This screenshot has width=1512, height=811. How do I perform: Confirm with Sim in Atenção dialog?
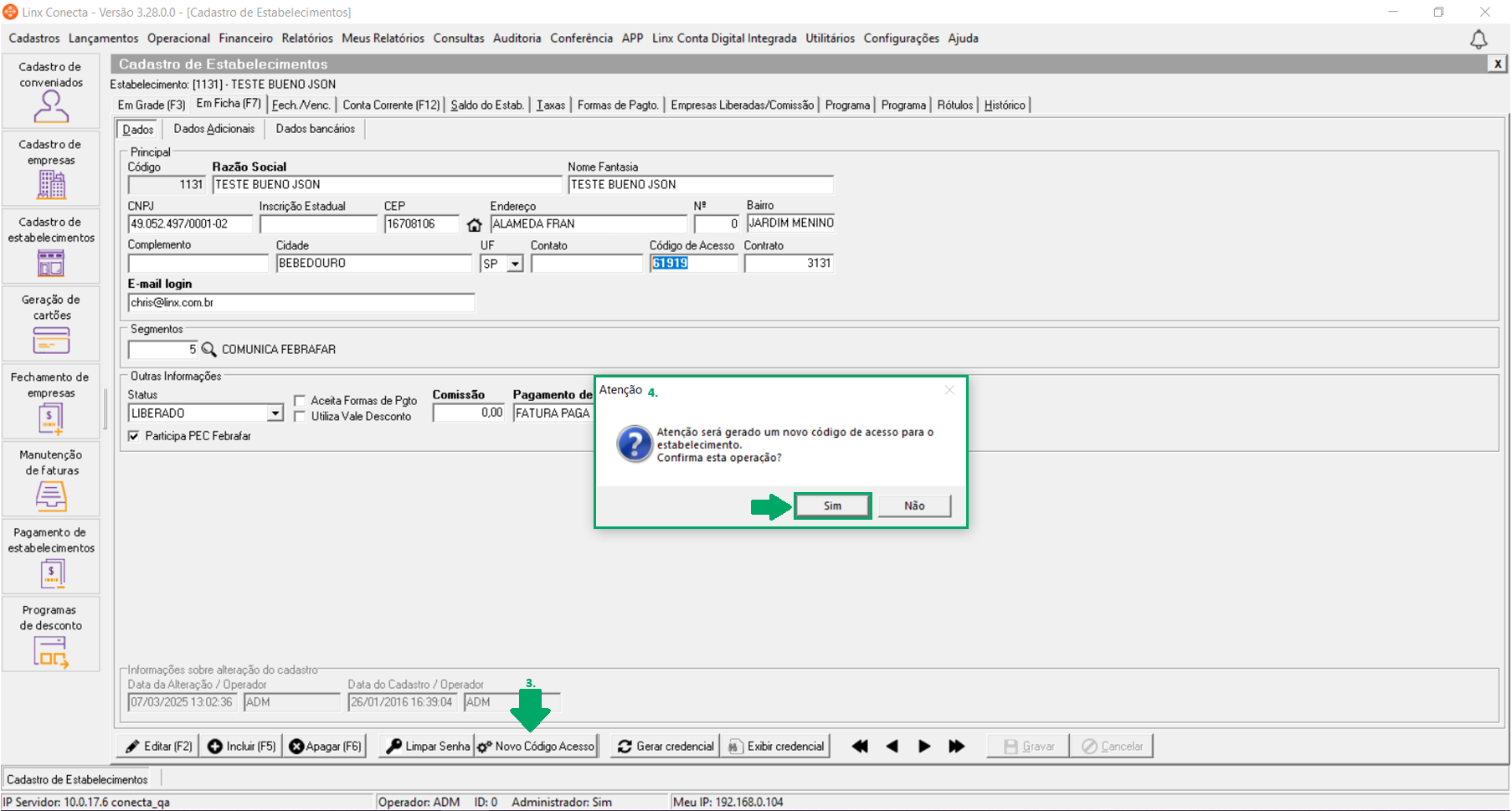[832, 506]
